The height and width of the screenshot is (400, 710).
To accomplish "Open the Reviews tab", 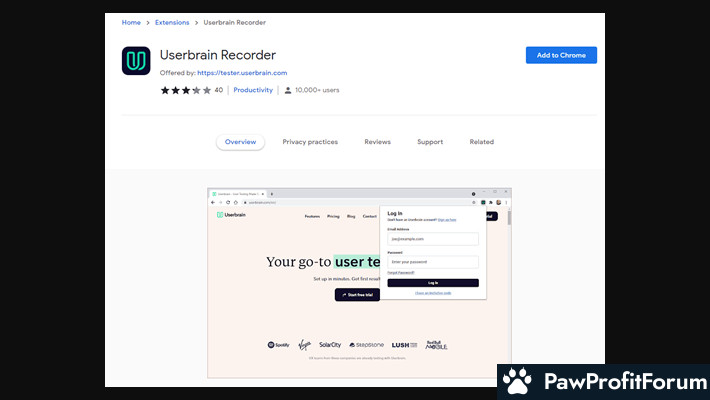I will 377,142.
